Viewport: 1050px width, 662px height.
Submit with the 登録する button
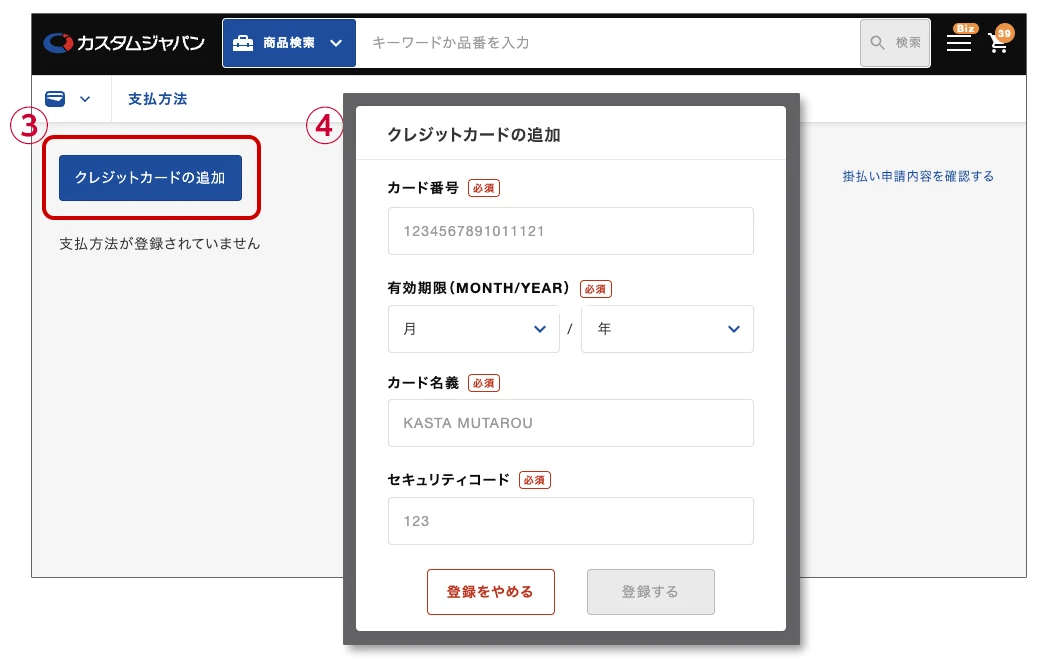pyautogui.click(x=650, y=592)
